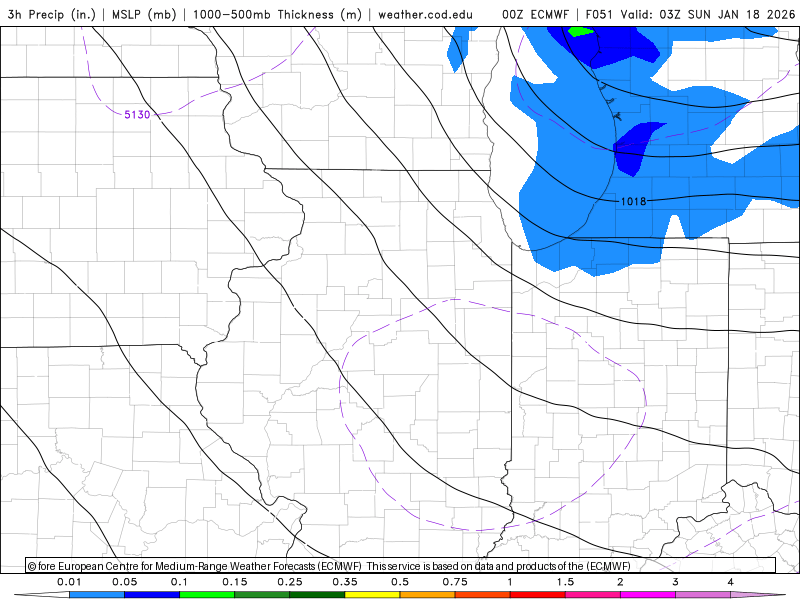The width and height of the screenshot is (800, 600).
Task: Click the yellow 0.35 legend swatch
Action: 372,595
